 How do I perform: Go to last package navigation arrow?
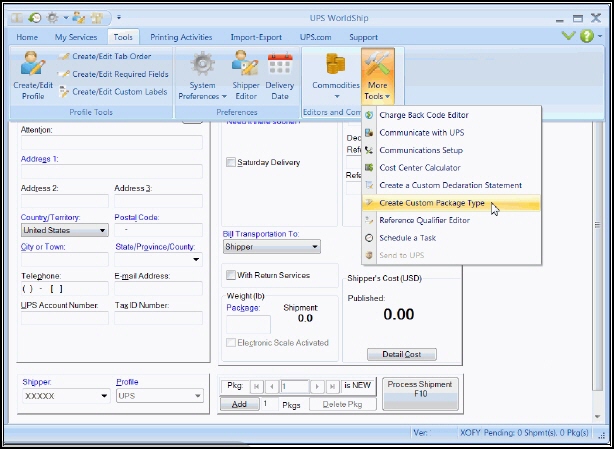pyautogui.click(x=332, y=387)
